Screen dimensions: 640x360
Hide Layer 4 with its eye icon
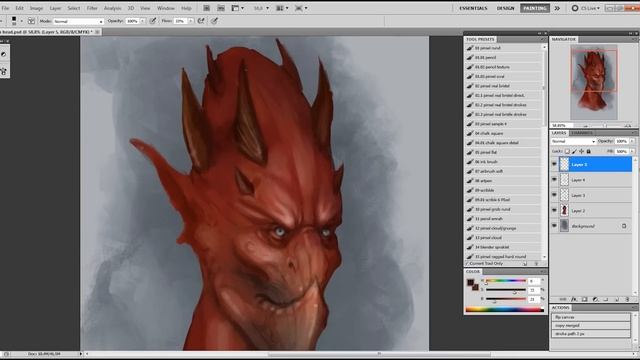(x=554, y=180)
